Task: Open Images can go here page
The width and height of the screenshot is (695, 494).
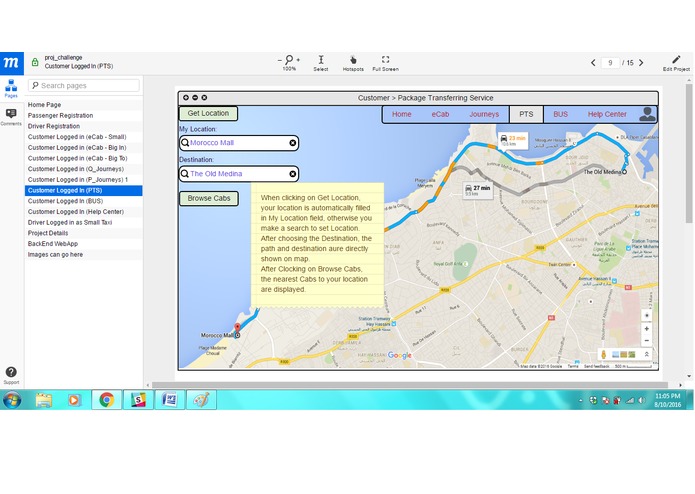Action: tap(83, 255)
